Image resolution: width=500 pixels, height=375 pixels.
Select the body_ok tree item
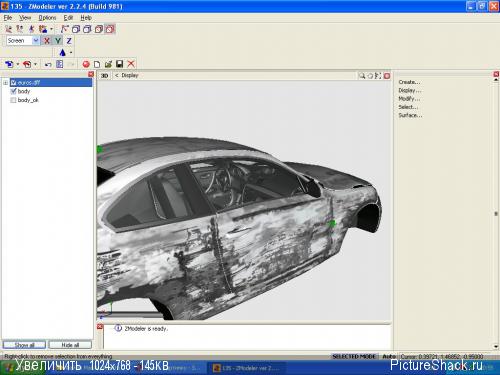click(28, 100)
